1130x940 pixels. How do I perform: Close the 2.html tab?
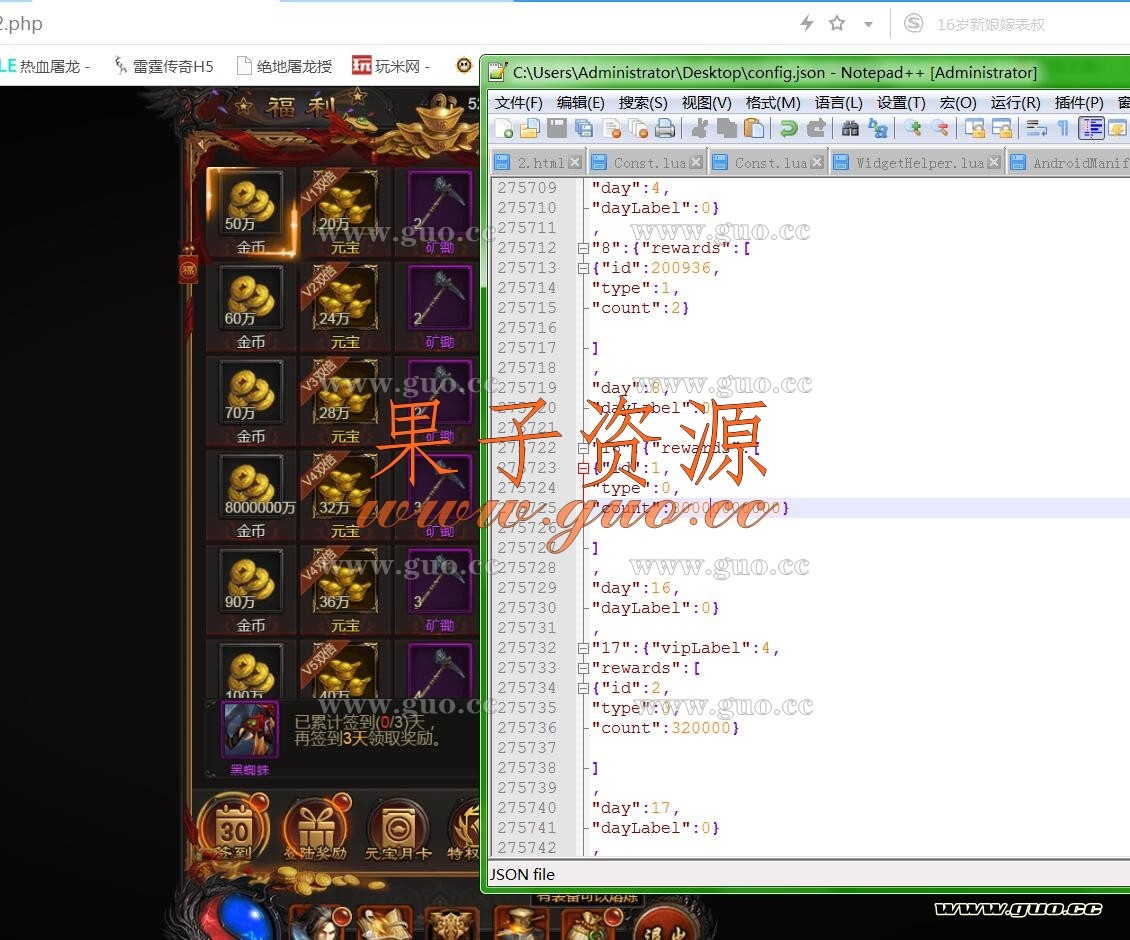click(x=574, y=162)
